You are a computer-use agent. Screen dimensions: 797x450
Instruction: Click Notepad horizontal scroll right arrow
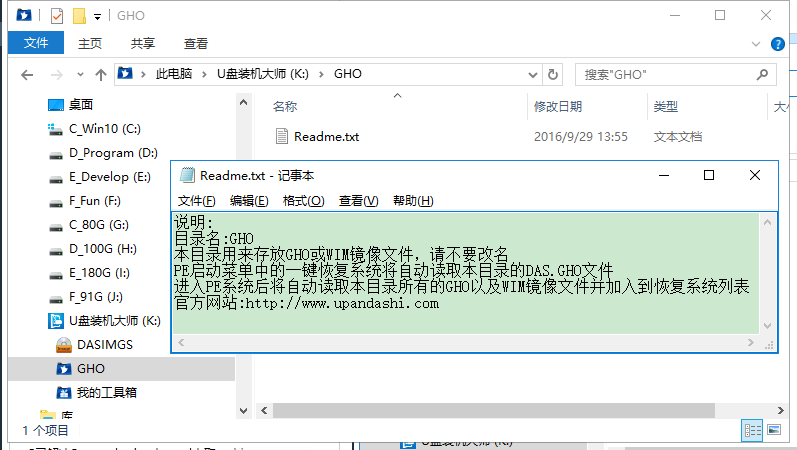tap(751, 343)
